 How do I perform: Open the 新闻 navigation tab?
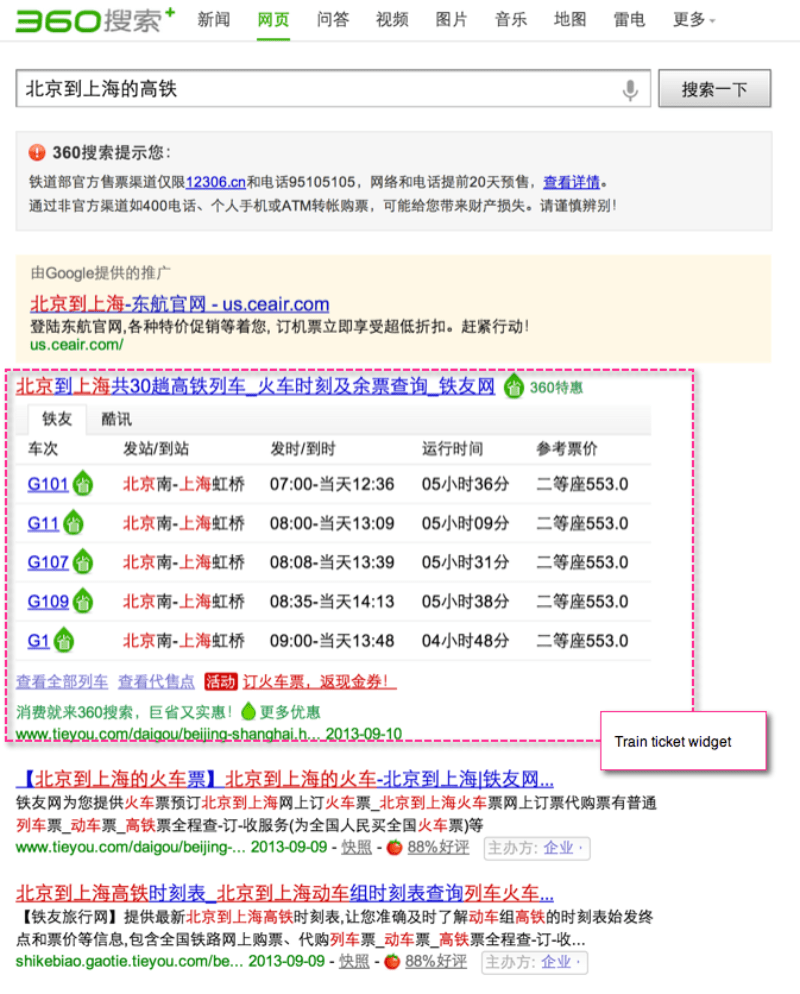coord(214,20)
